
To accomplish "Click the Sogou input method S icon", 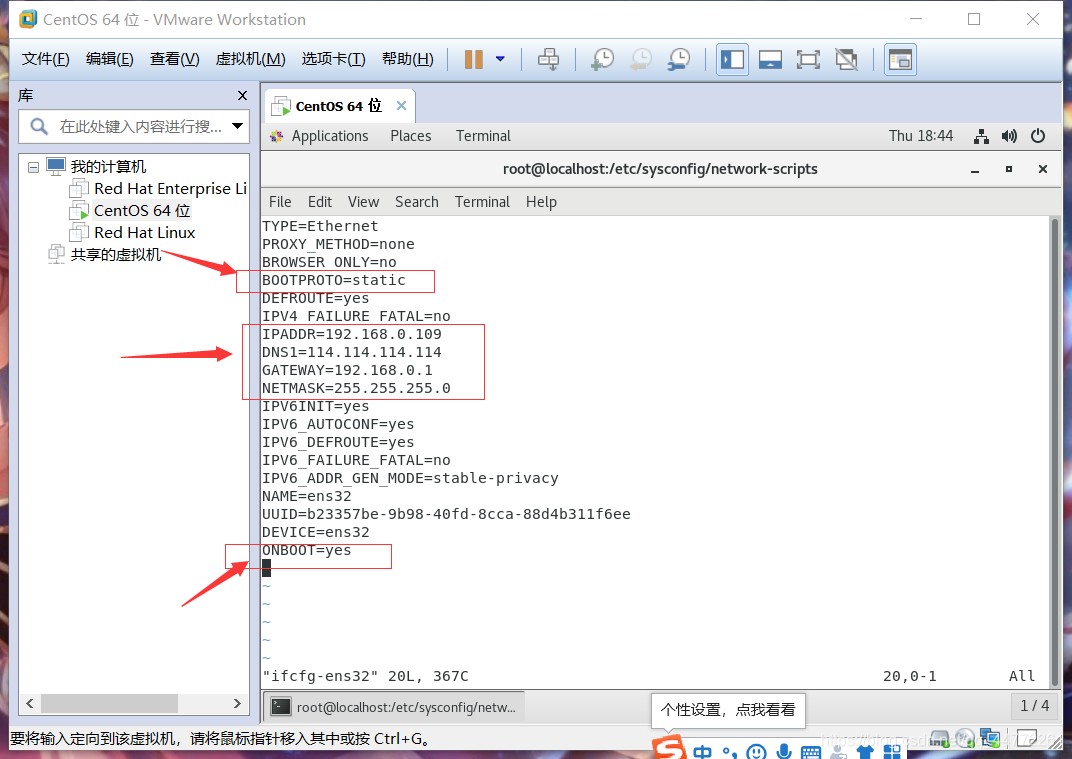I will (669, 747).
